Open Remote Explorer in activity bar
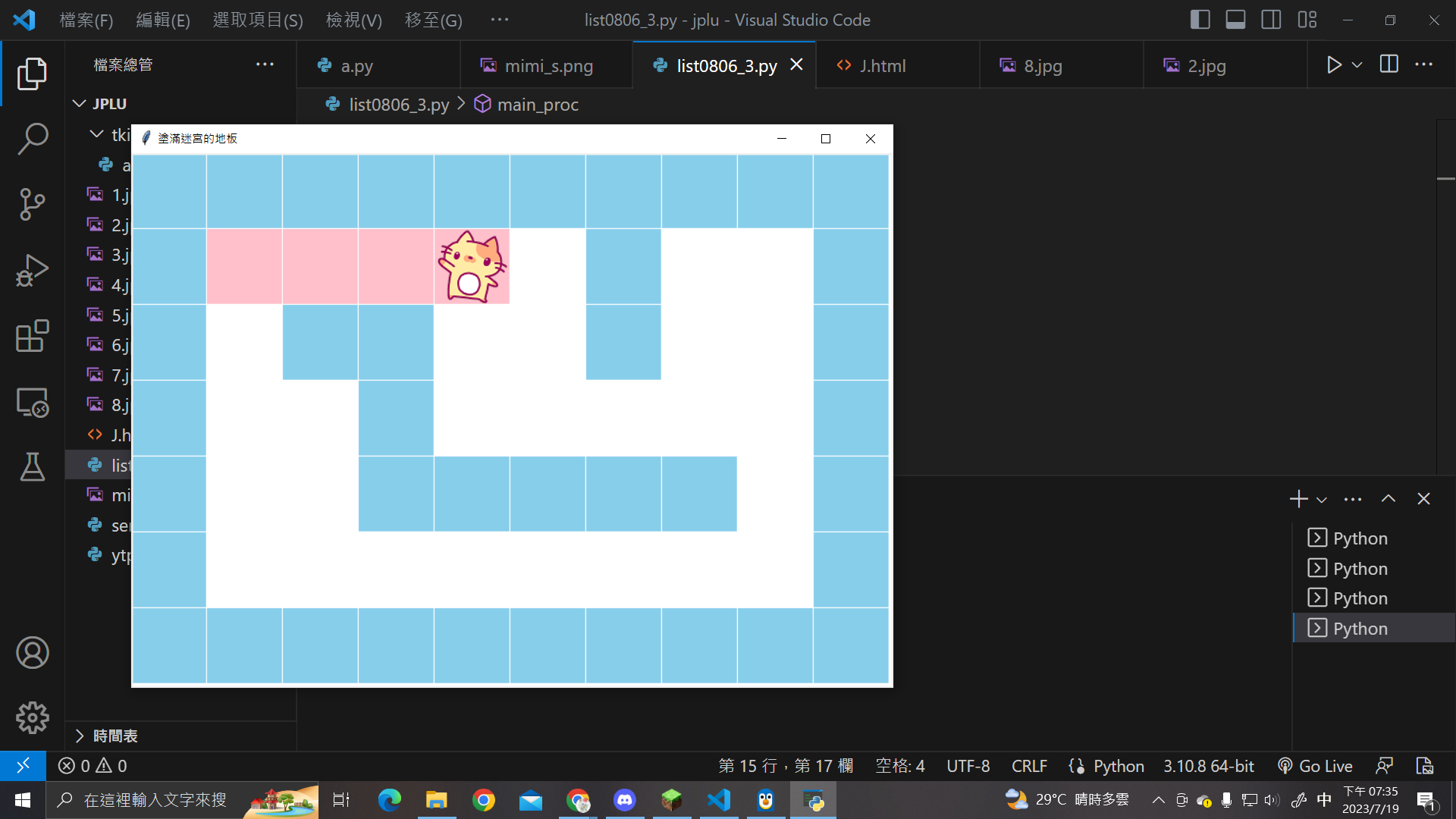This screenshot has width=1456, height=819. (32, 402)
